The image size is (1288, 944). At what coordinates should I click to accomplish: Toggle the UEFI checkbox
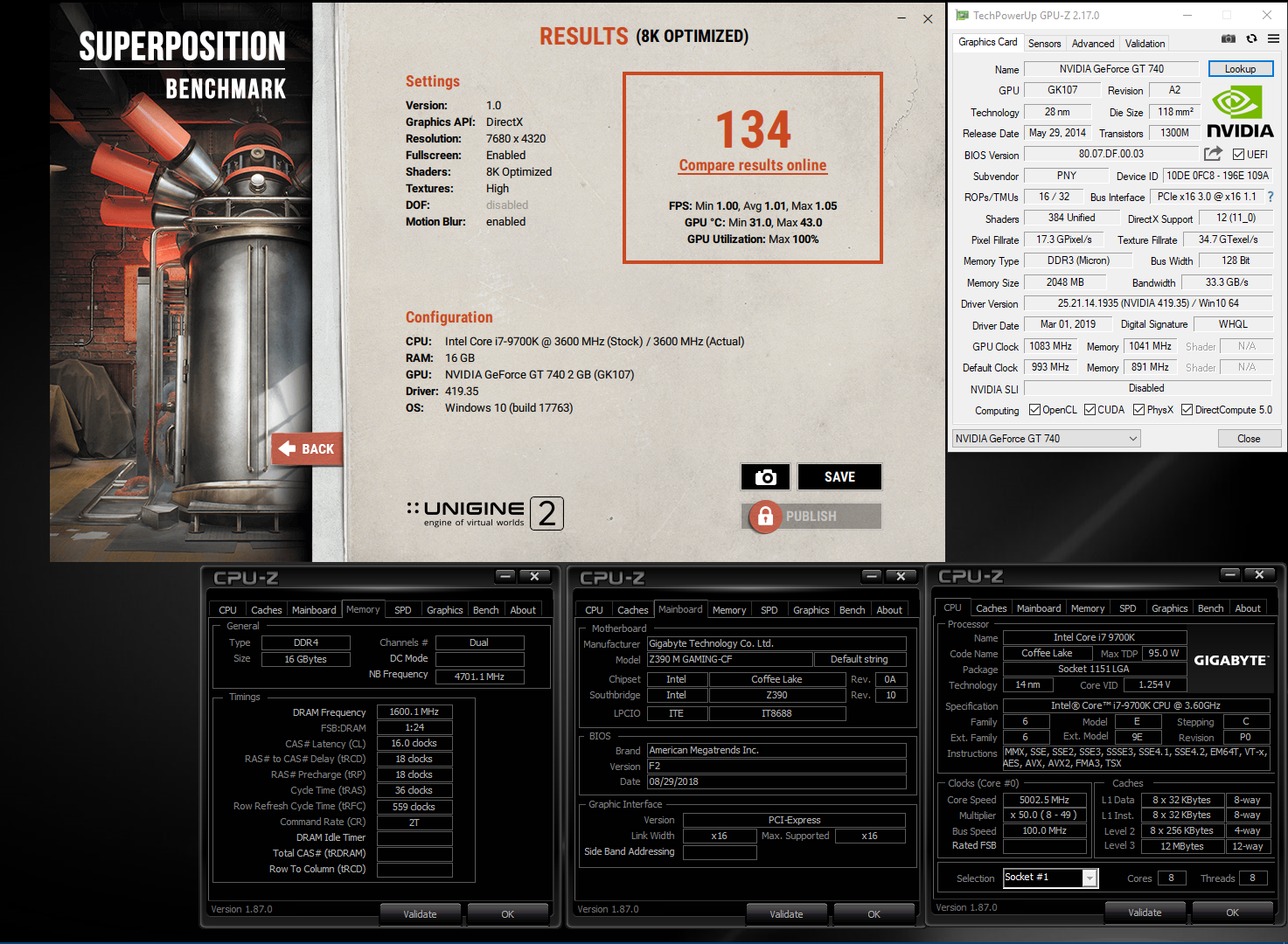click(1238, 155)
